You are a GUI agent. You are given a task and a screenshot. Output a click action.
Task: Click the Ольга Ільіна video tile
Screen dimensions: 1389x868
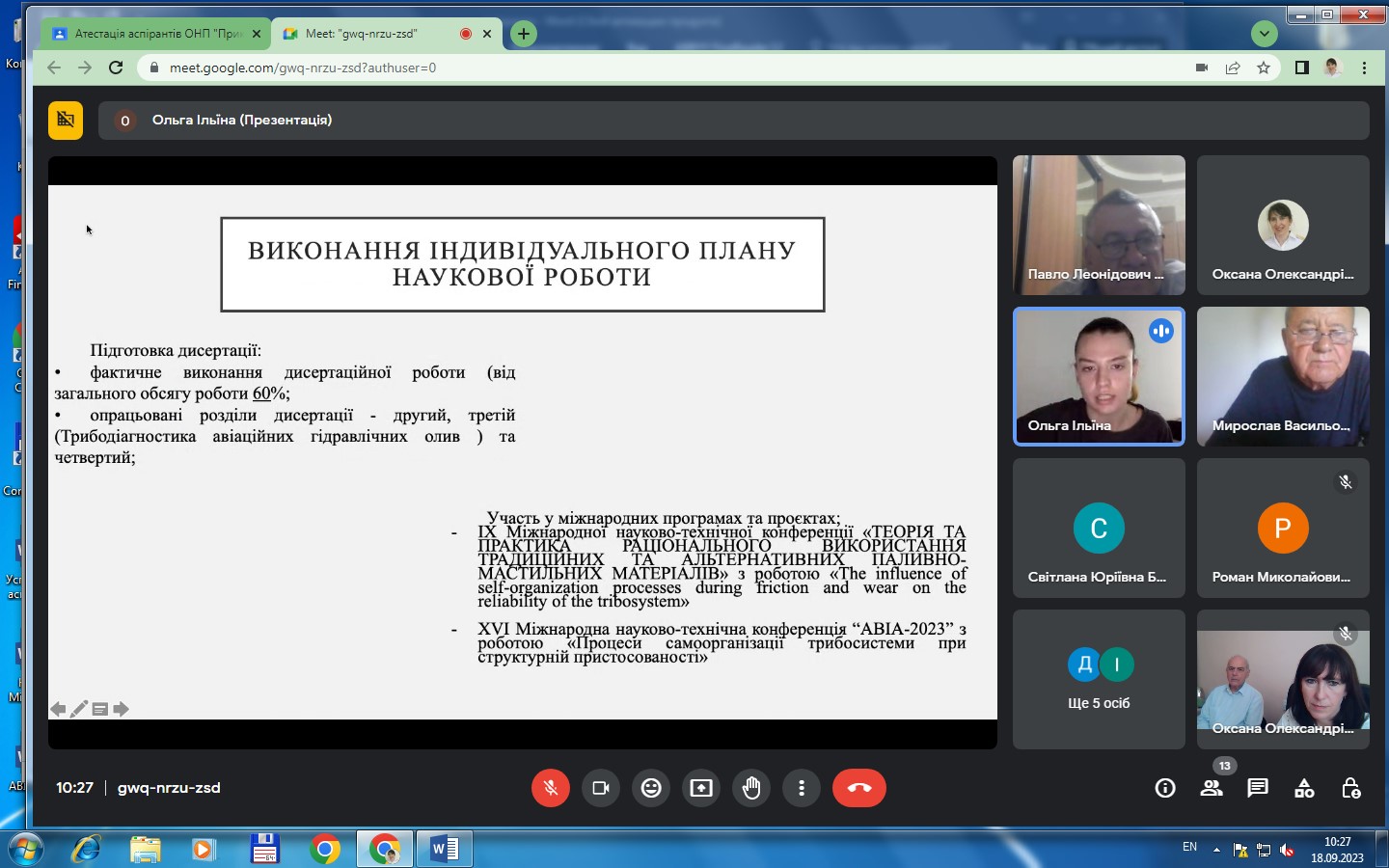point(1099,376)
